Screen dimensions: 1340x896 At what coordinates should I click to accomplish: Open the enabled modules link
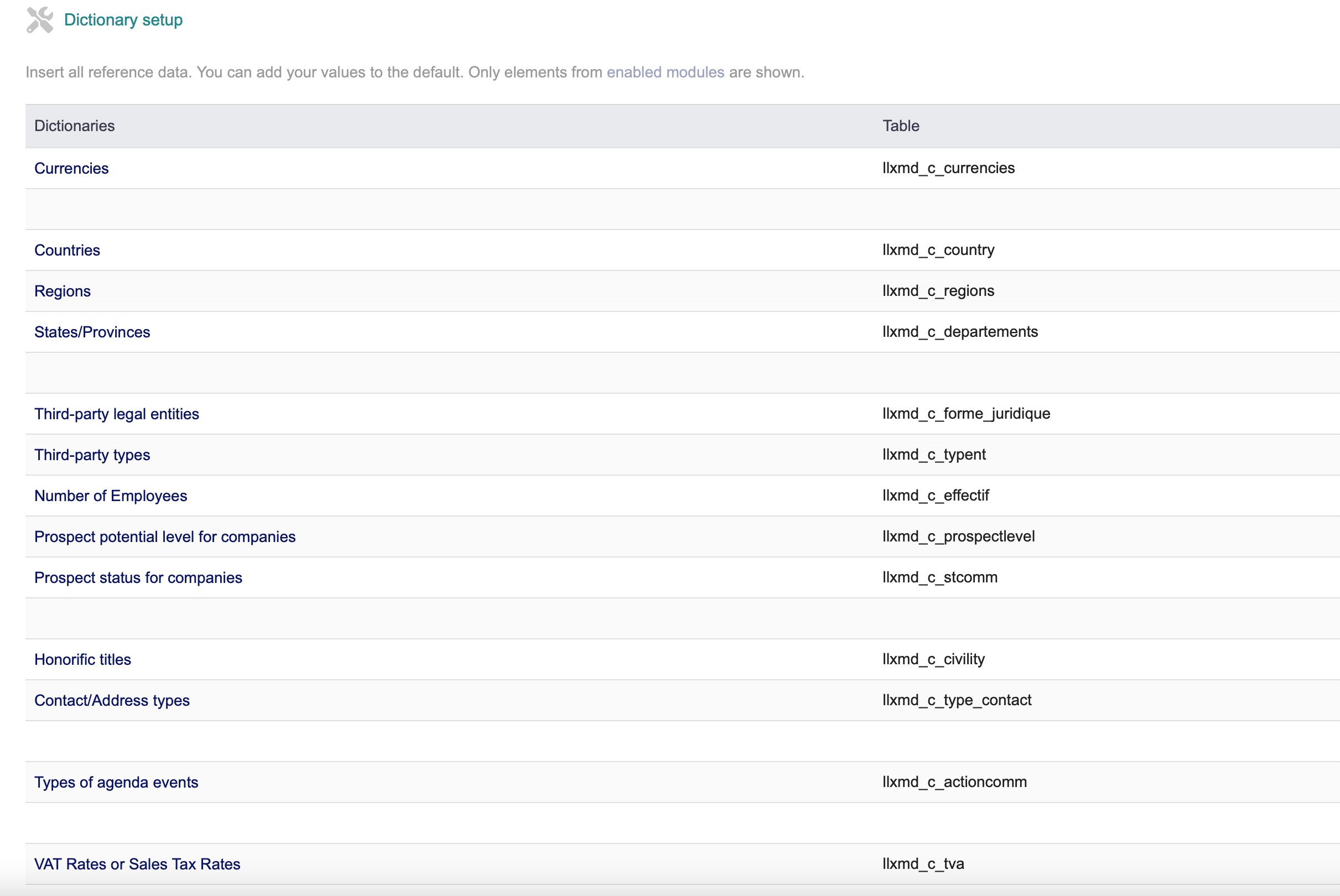[665, 72]
